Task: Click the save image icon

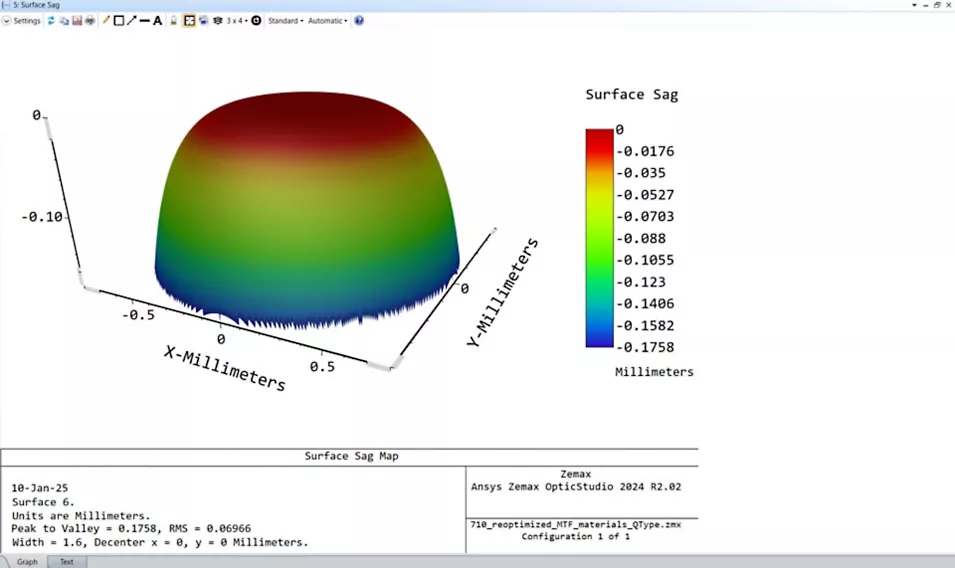Action: (x=77, y=21)
